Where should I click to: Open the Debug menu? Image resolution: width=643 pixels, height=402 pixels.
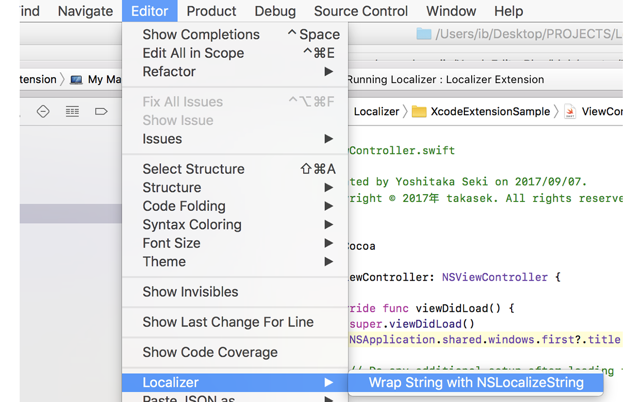click(x=275, y=11)
